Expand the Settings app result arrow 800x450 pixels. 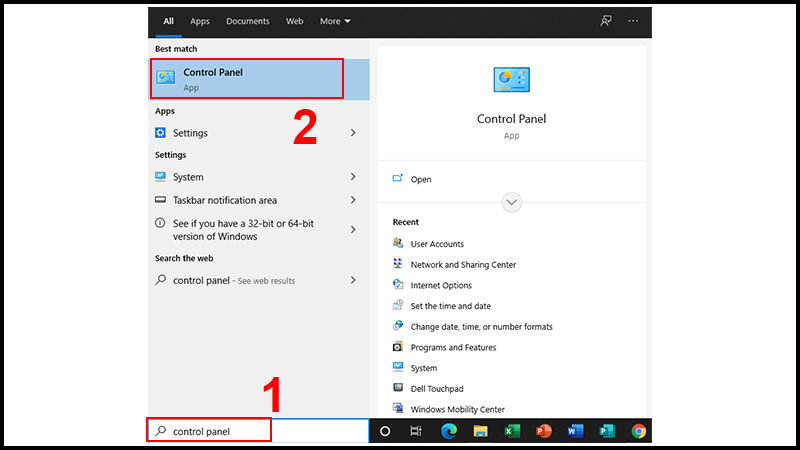pos(352,133)
